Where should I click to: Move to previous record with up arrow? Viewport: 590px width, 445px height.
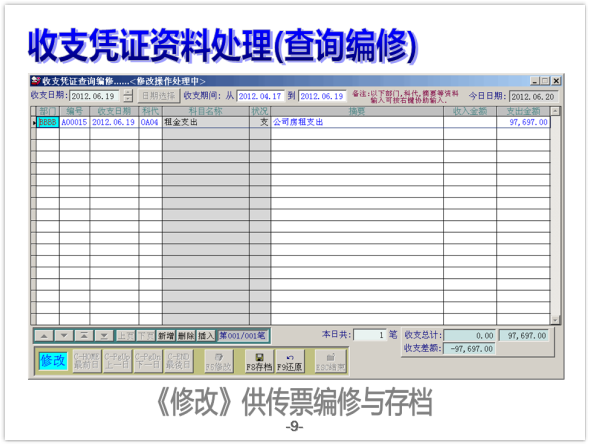(44, 336)
